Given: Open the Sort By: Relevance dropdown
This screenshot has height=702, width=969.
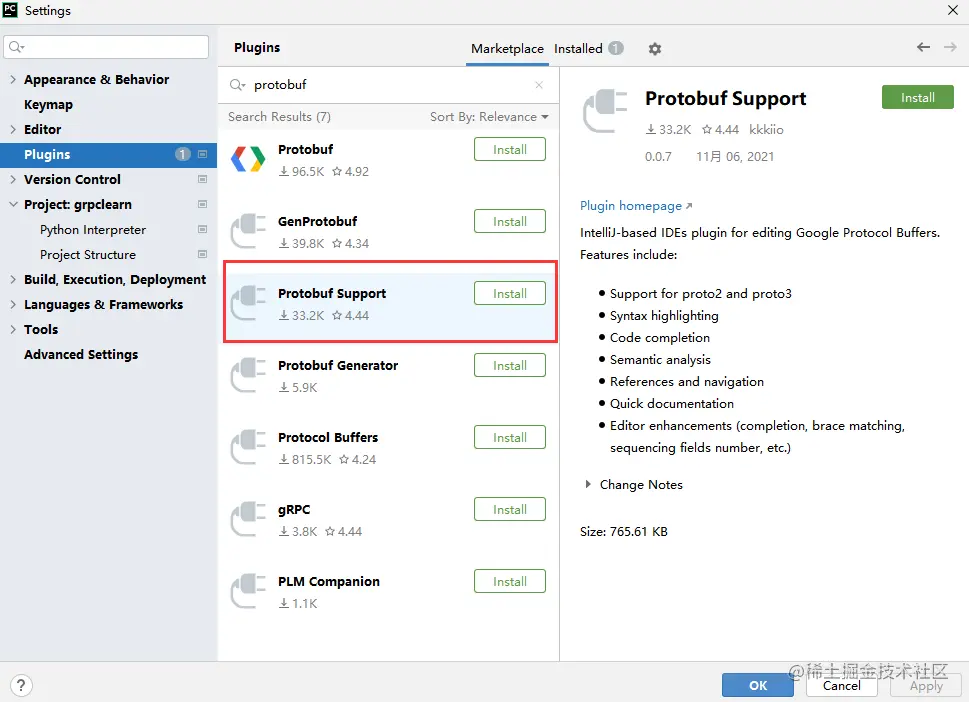Looking at the screenshot, I should coord(489,117).
